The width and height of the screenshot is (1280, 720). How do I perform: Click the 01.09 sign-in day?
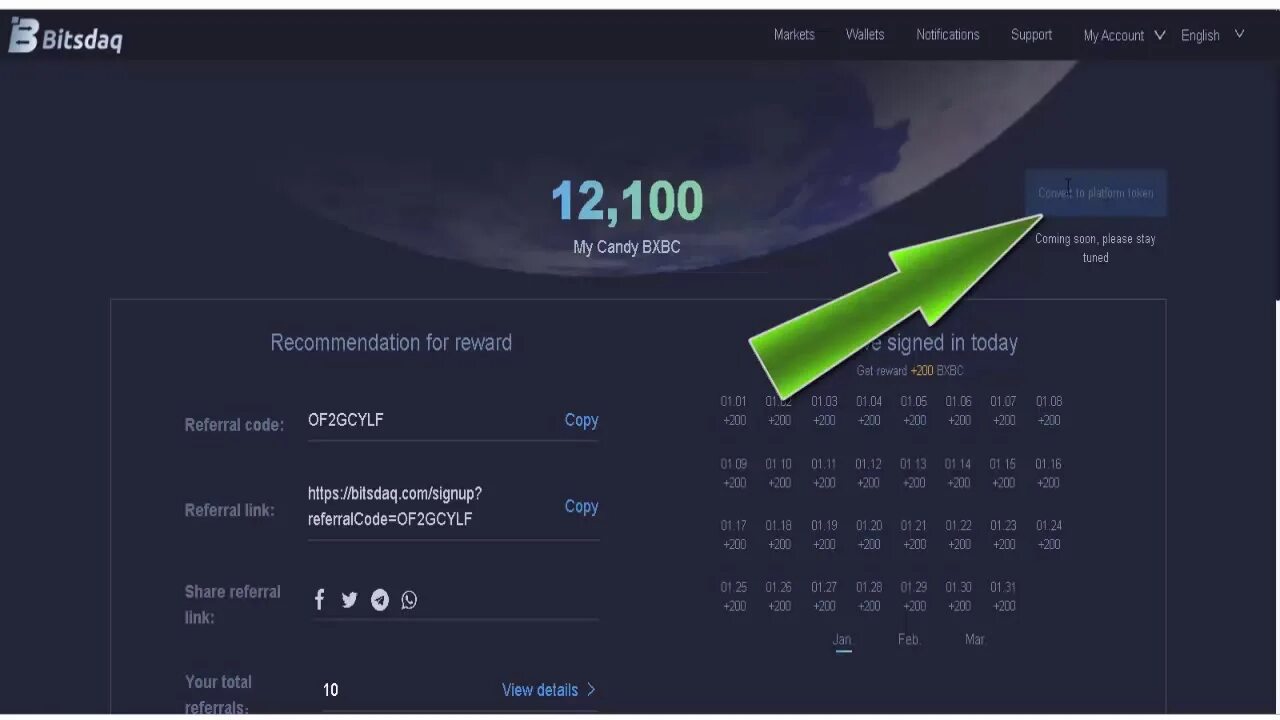point(734,473)
